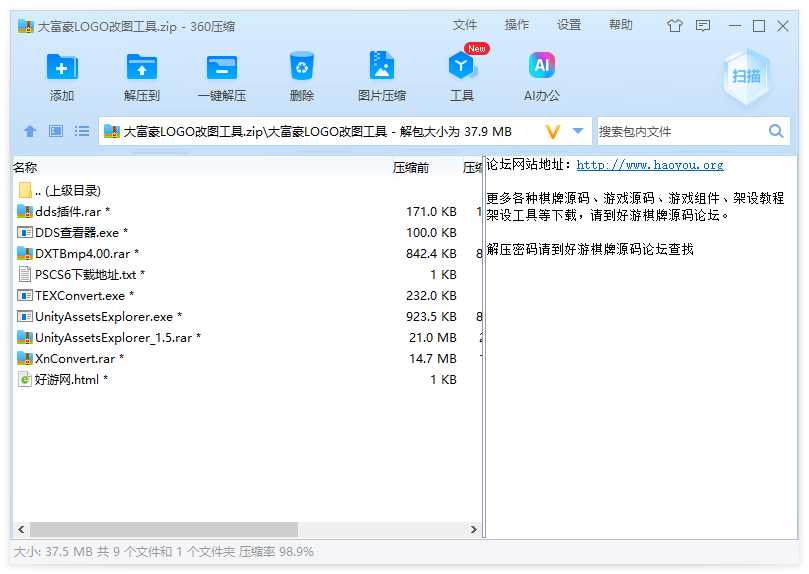This screenshot has height=574, width=809.
Task: Click the dds插件.rar file icon
Action: (x=25, y=211)
